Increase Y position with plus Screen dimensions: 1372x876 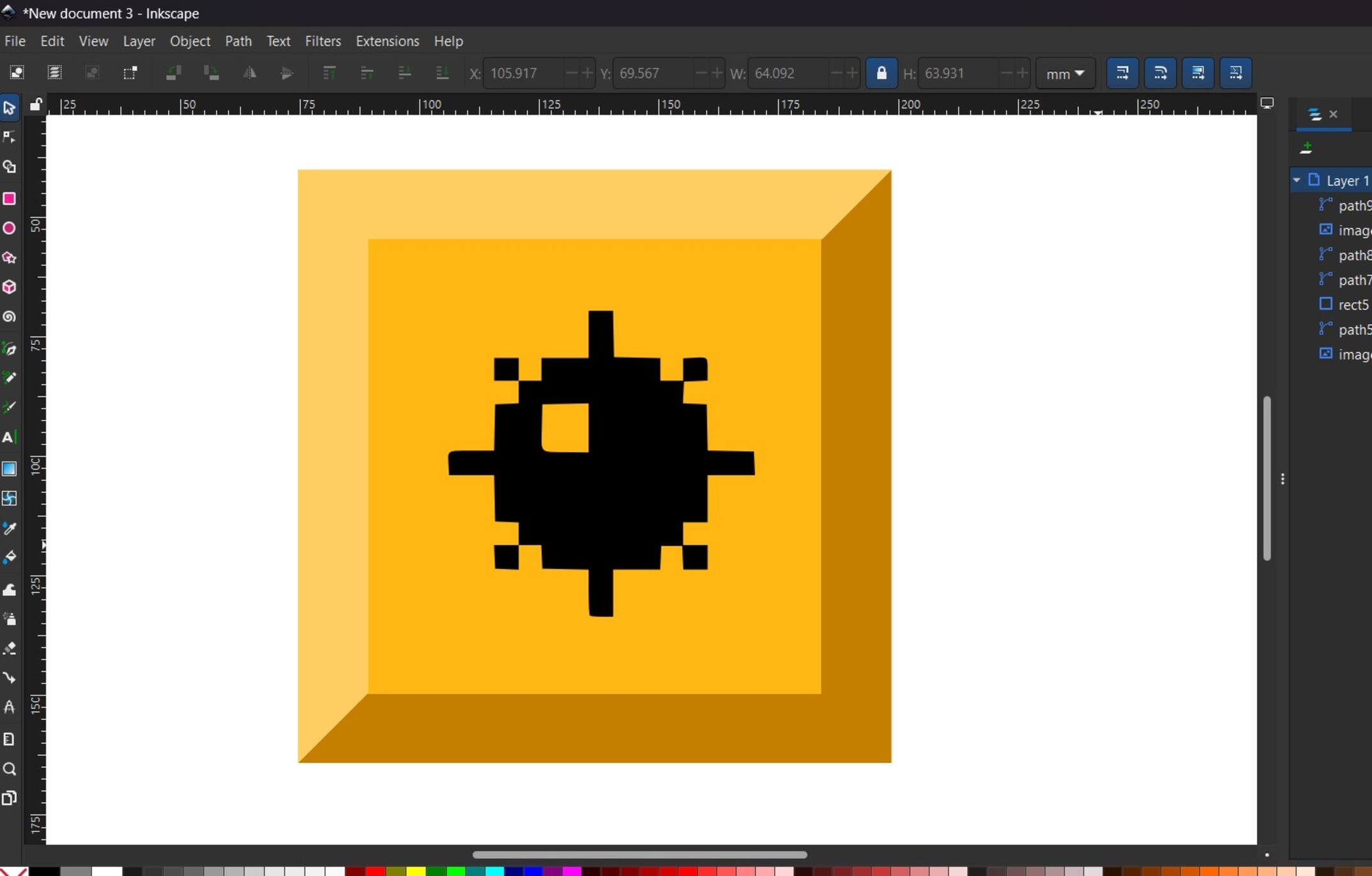click(717, 73)
